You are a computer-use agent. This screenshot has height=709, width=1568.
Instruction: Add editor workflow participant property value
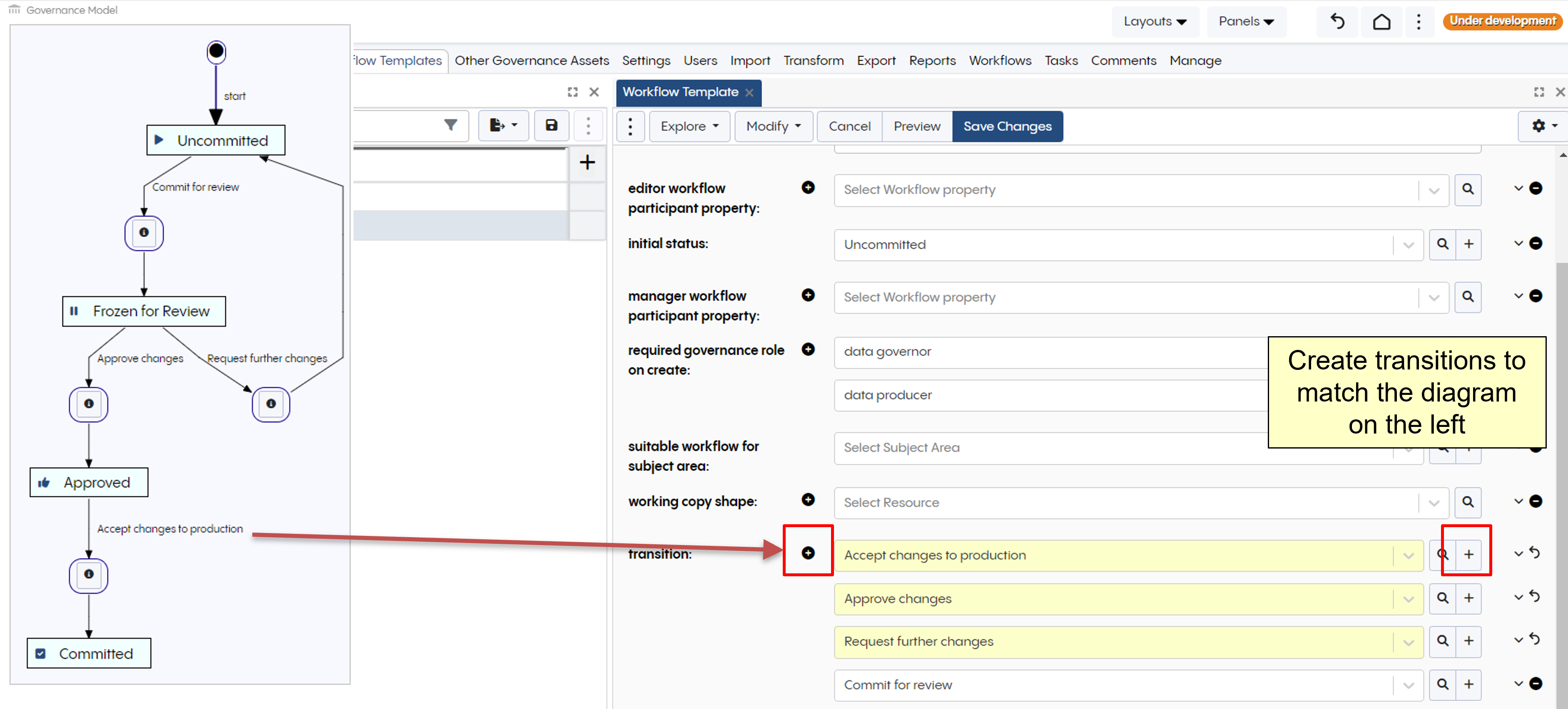(x=808, y=188)
